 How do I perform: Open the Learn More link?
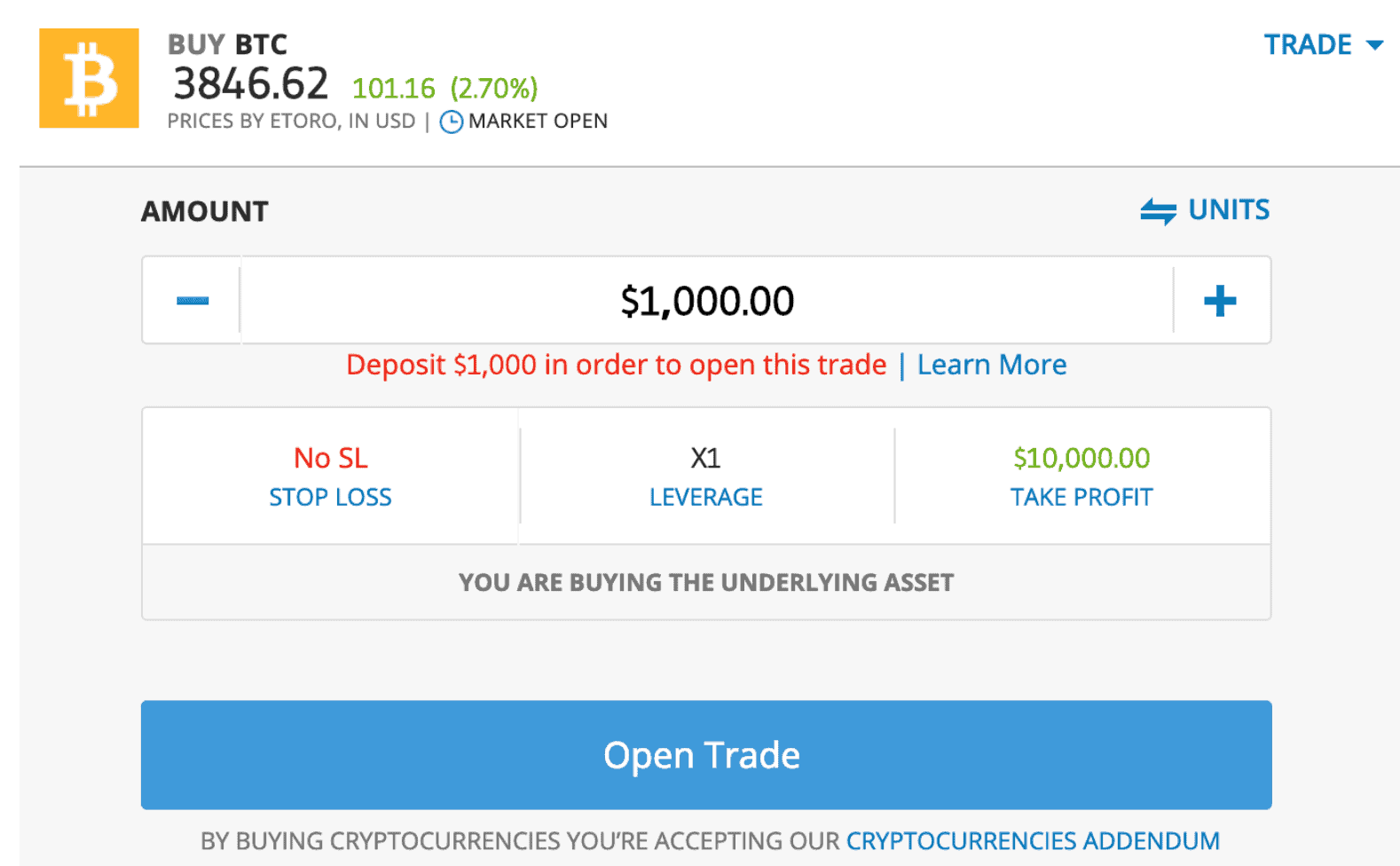coord(992,365)
